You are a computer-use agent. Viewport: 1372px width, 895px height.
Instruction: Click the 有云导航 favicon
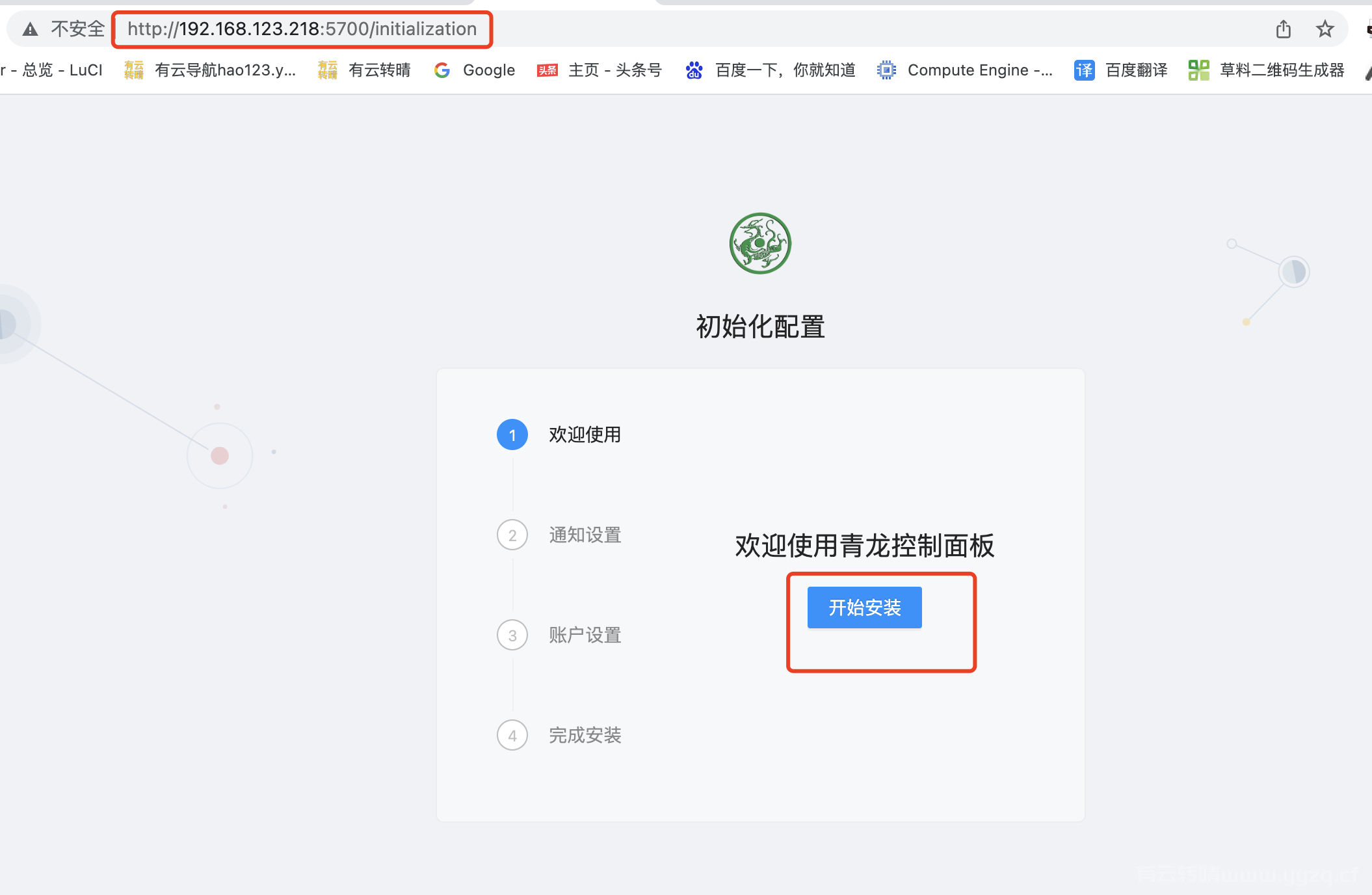[x=133, y=70]
